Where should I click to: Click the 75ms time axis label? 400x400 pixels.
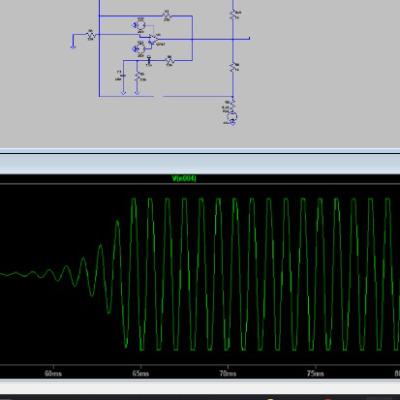click(315, 374)
